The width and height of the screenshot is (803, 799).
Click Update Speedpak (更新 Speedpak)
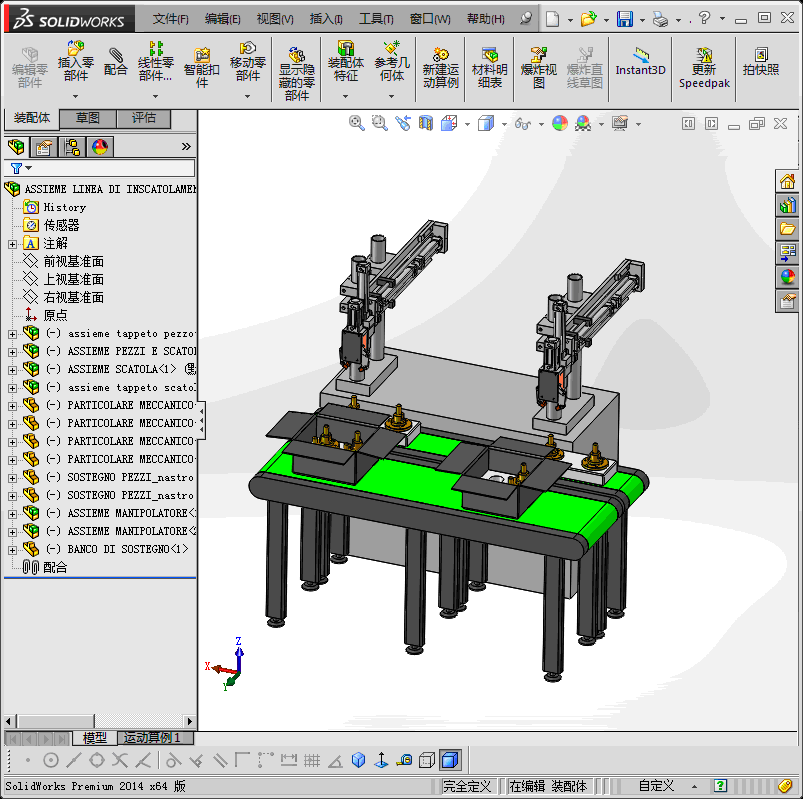click(704, 67)
